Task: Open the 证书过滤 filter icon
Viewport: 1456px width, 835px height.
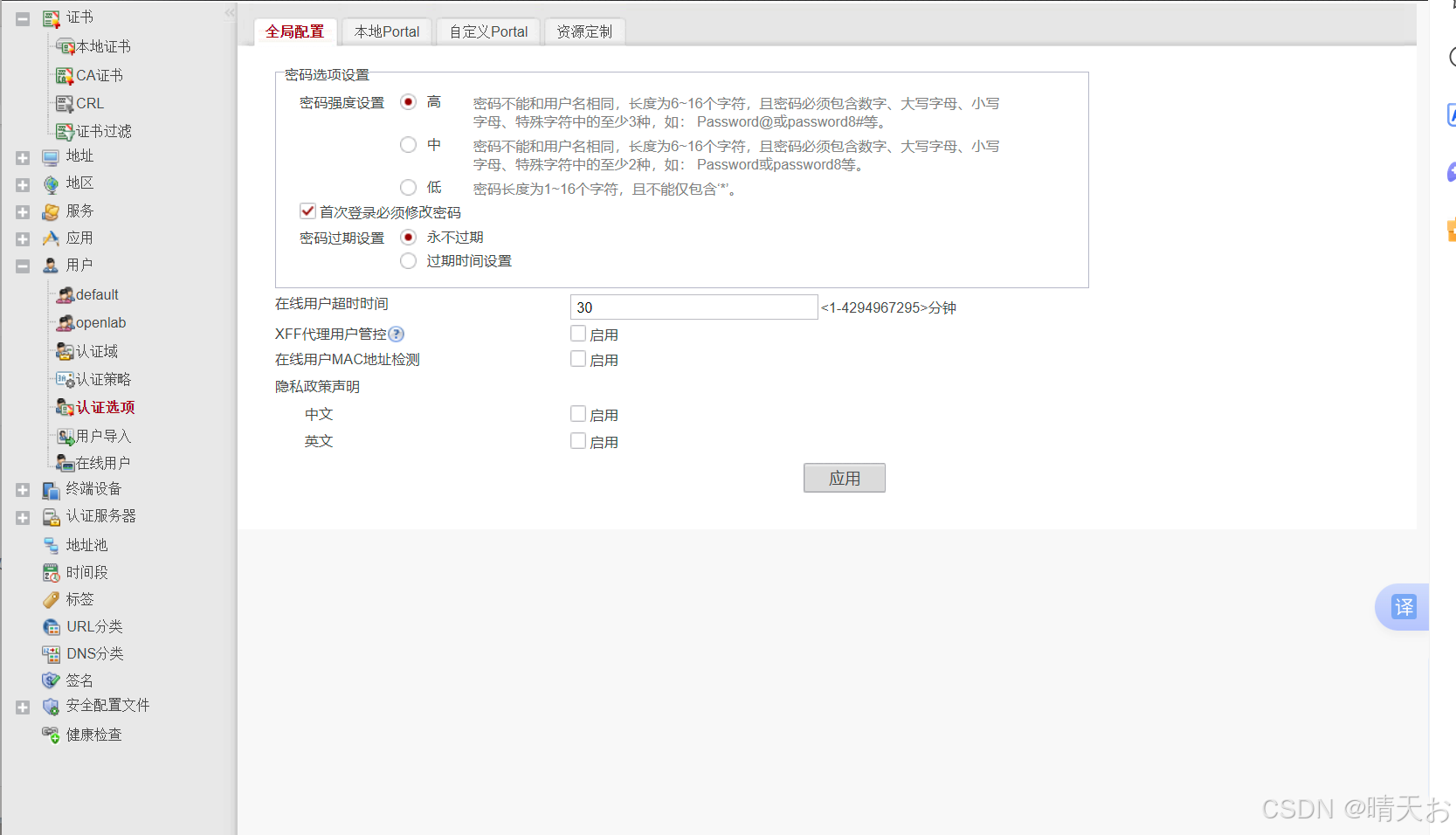Action: click(65, 132)
